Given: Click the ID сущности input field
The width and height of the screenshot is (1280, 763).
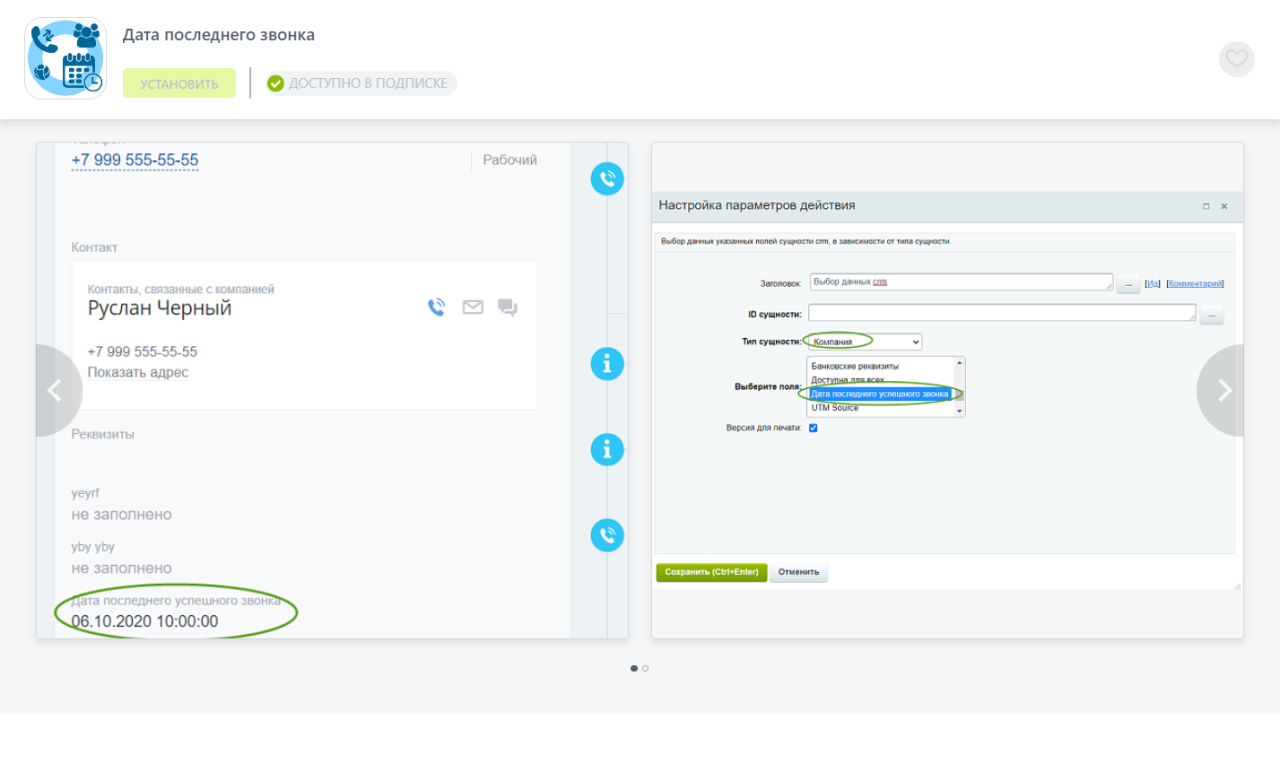Looking at the screenshot, I should coord(1002,313).
